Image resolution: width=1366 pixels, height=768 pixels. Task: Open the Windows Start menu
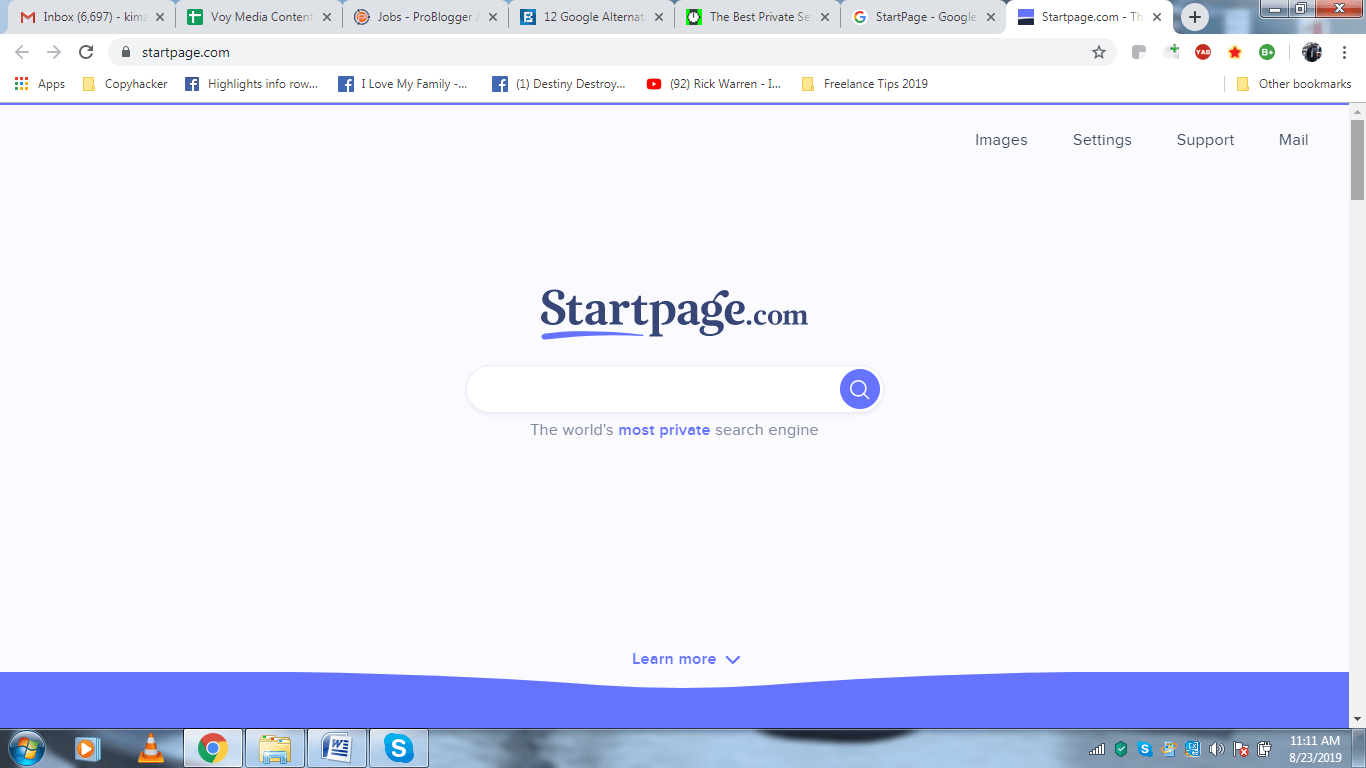pyautogui.click(x=25, y=748)
